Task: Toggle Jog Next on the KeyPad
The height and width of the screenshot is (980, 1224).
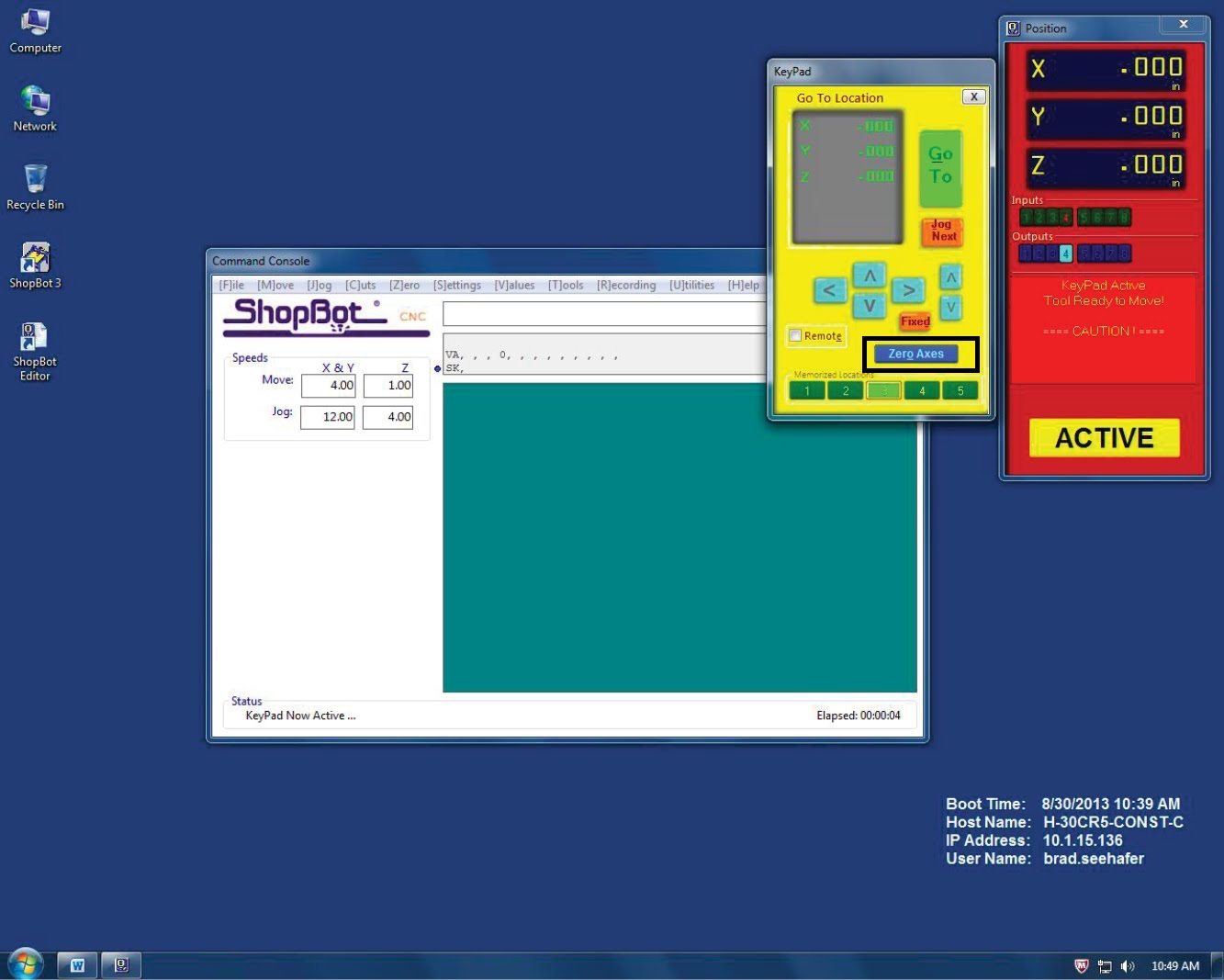Action: [942, 231]
